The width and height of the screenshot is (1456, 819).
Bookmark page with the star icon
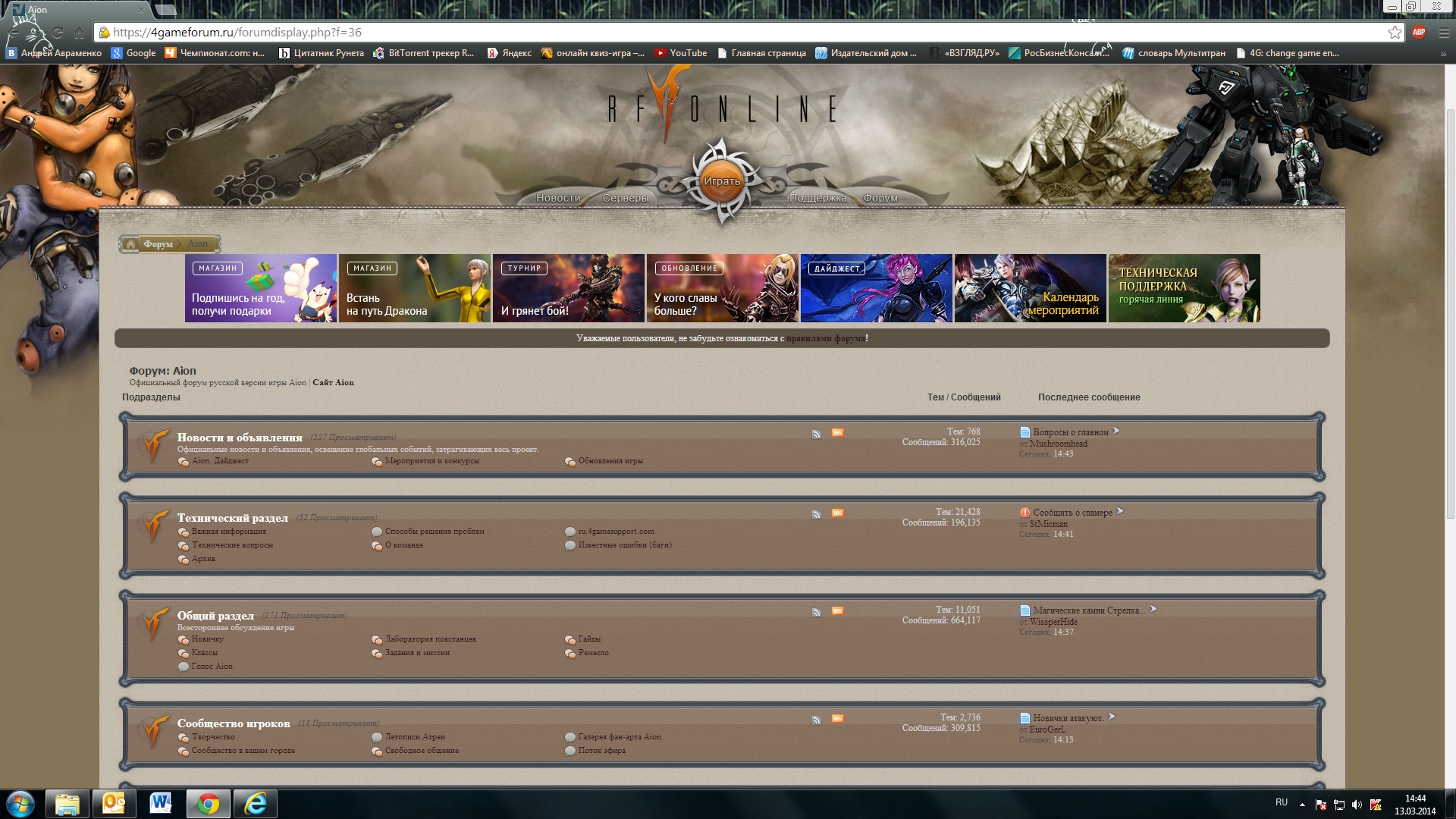point(1395,33)
